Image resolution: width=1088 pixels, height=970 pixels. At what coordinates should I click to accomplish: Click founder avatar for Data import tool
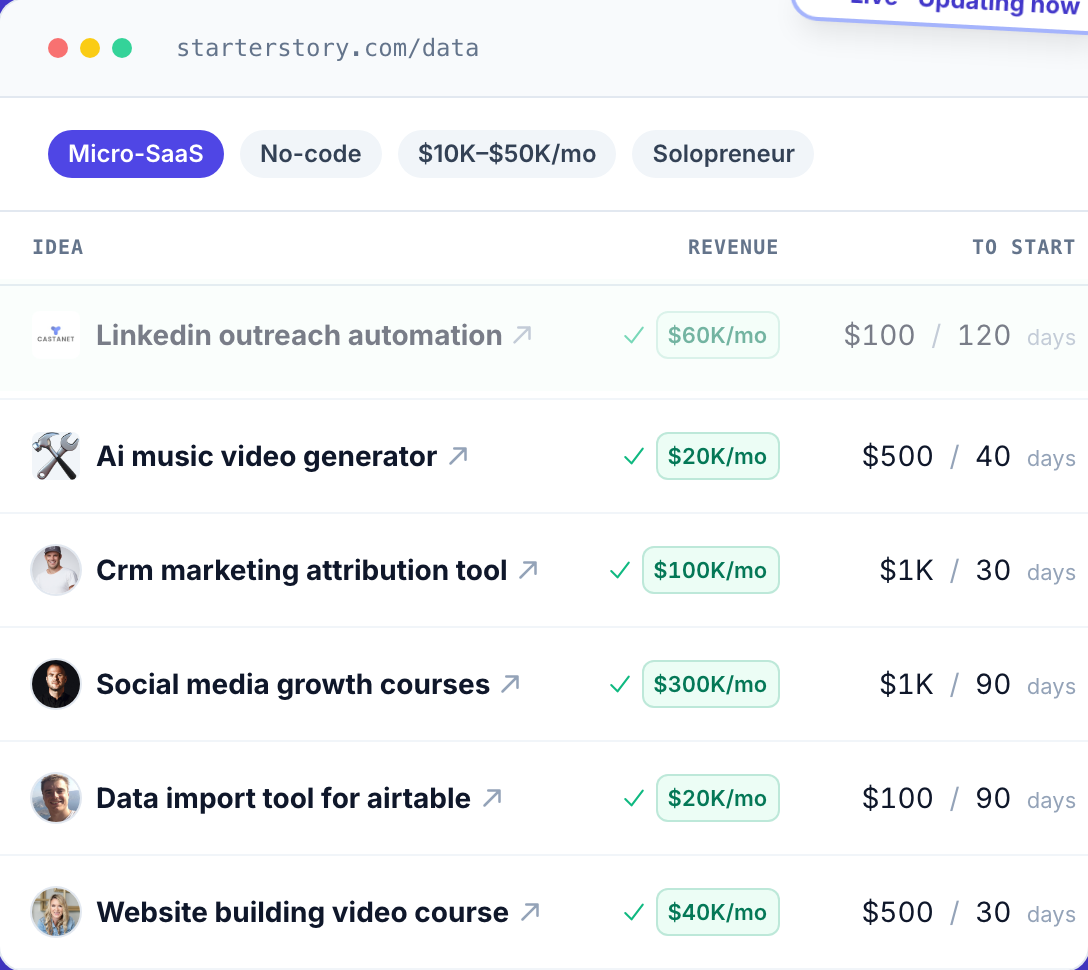[56, 798]
